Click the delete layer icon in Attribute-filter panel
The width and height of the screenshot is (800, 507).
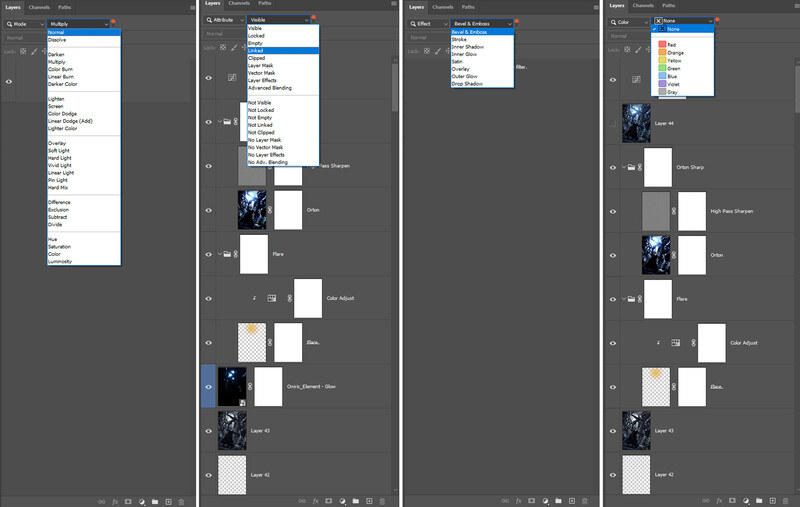pyautogui.click(x=382, y=501)
